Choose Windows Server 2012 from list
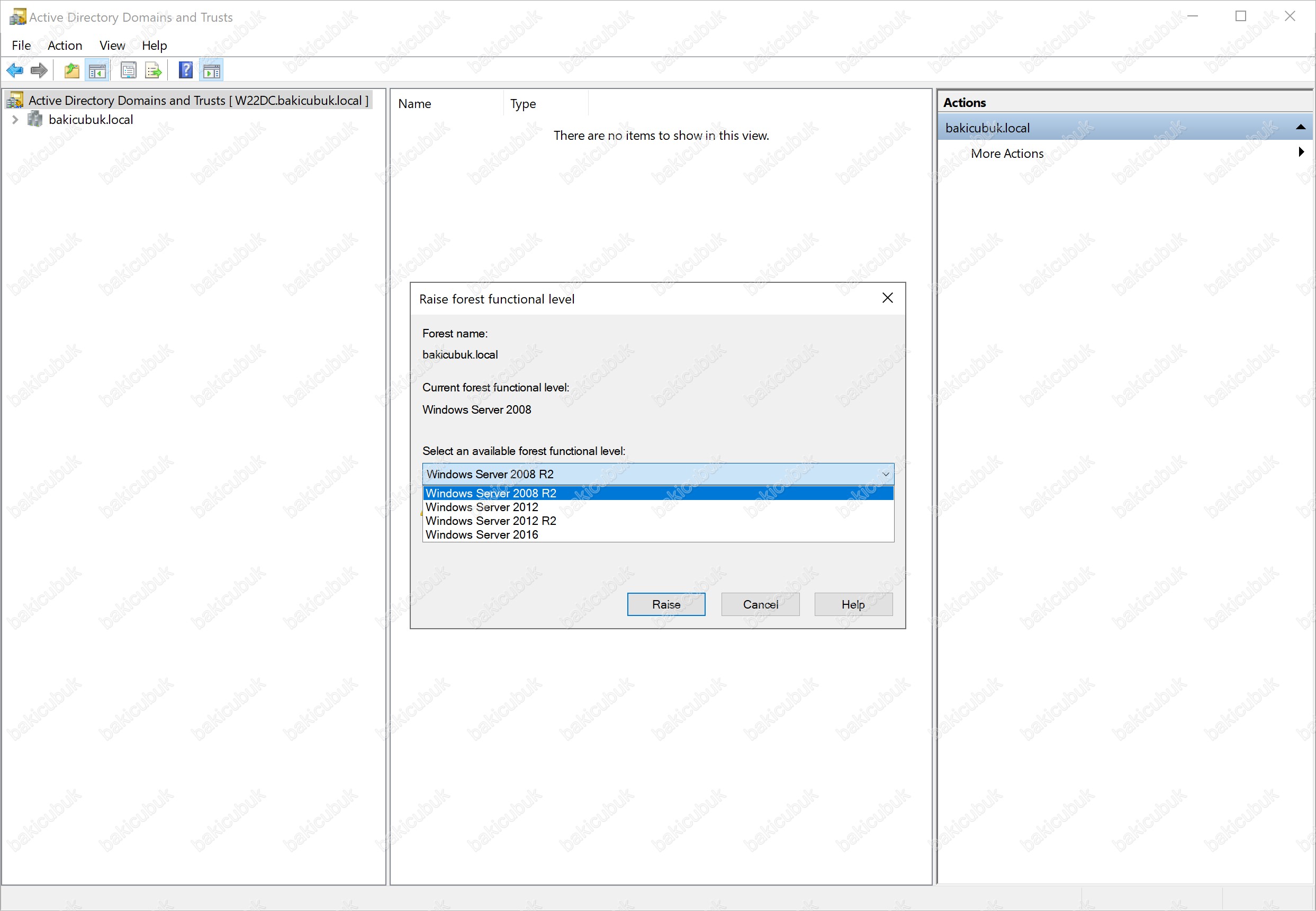 pos(657,507)
